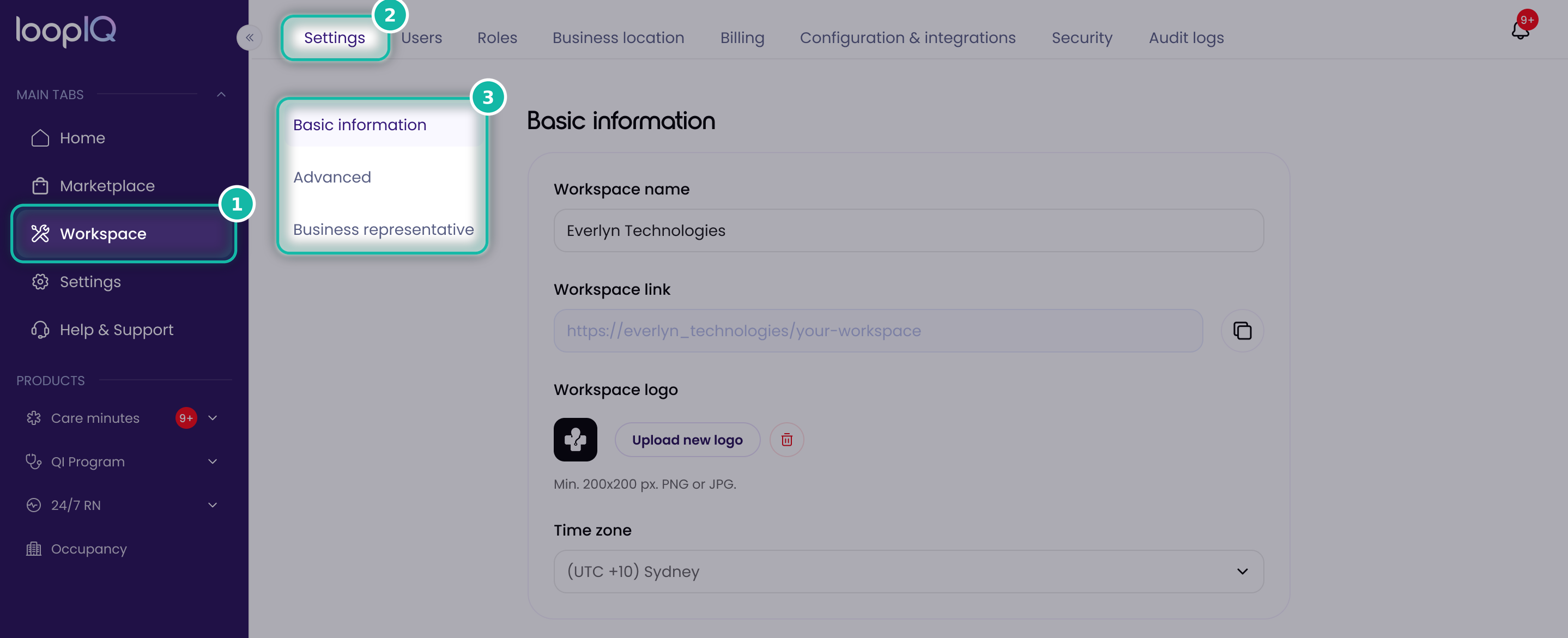Click the Home house icon

coord(40,138)
